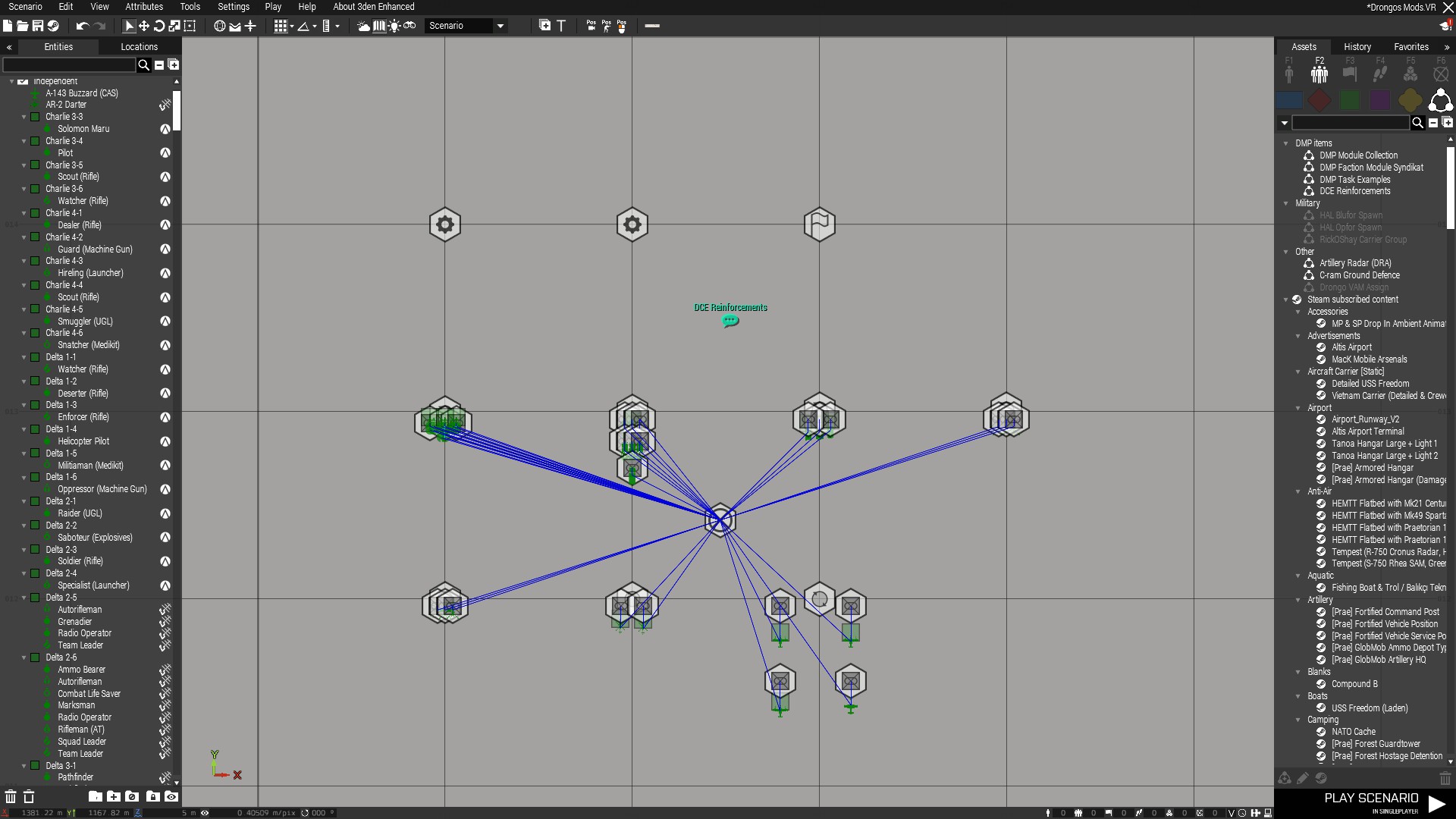Select DMP Module Collection asset
The image size is (1456, 819).
(x=1358, y=155)
